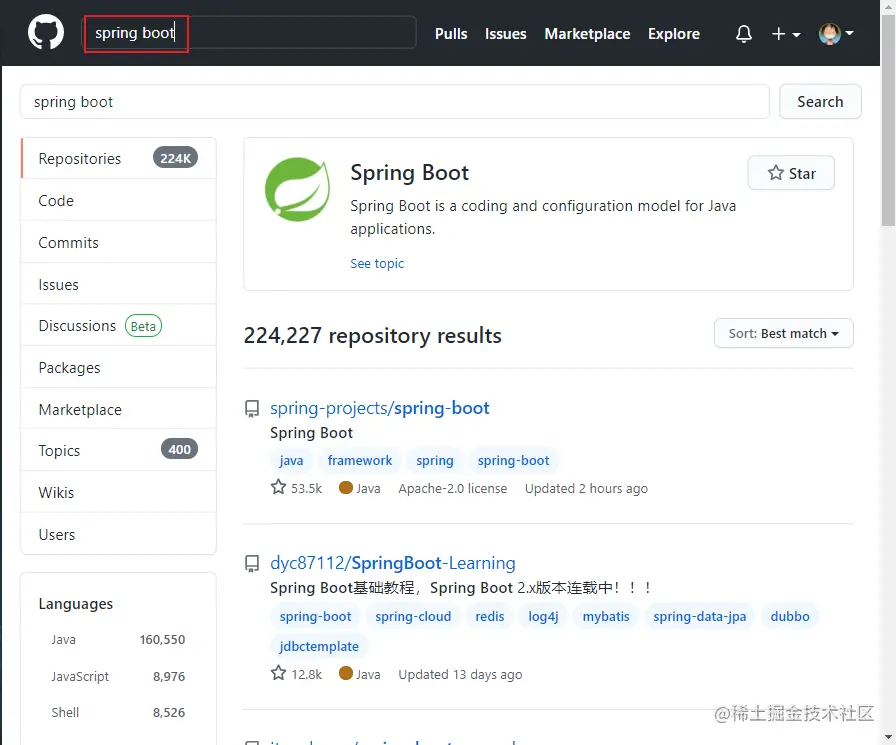The height and width of the screenshot is (745, 896).
Task: Click the Spring Boot topic title
Action: (409, 173)
